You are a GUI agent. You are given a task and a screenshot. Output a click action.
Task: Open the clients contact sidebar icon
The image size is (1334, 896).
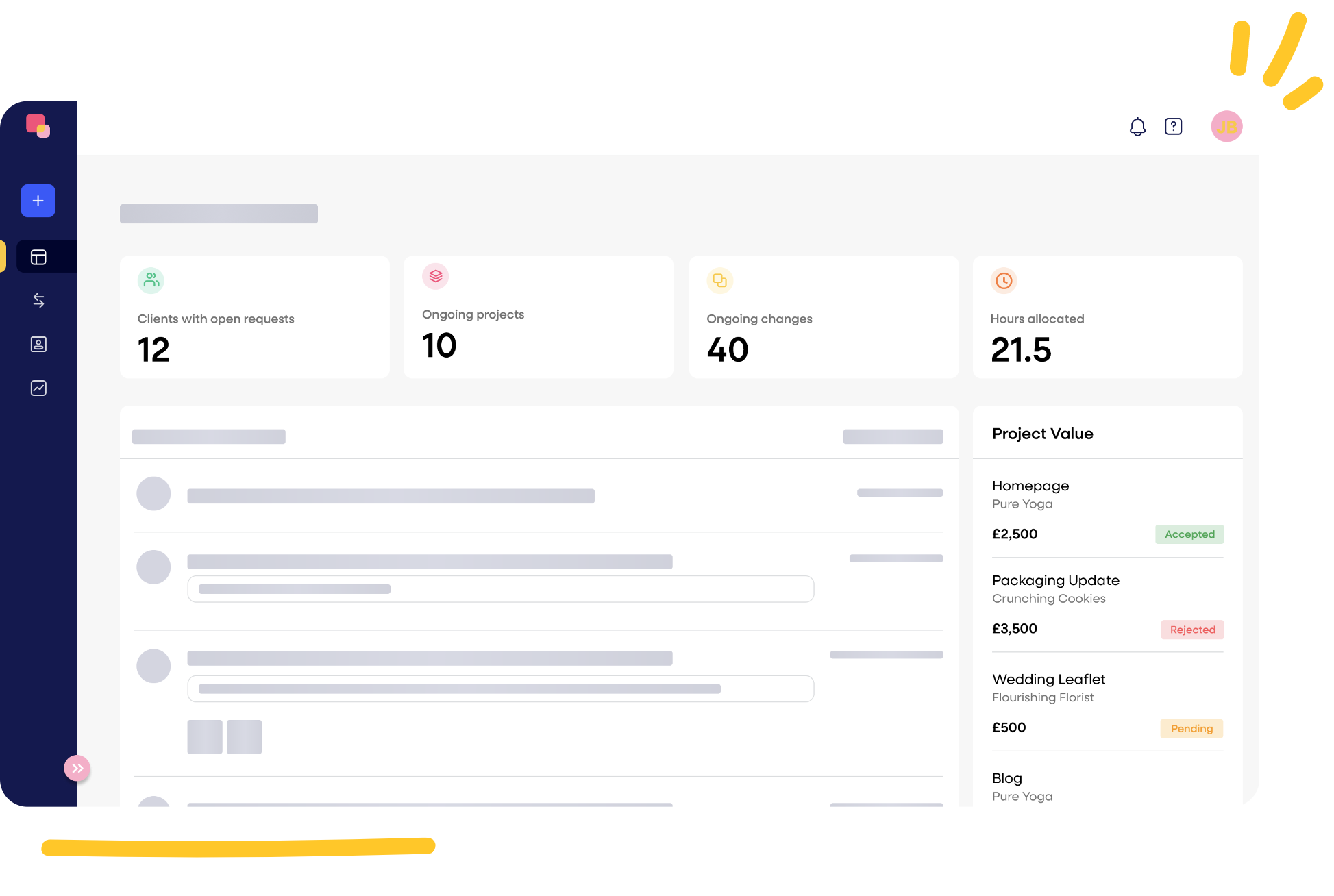[x=38, y=344]
